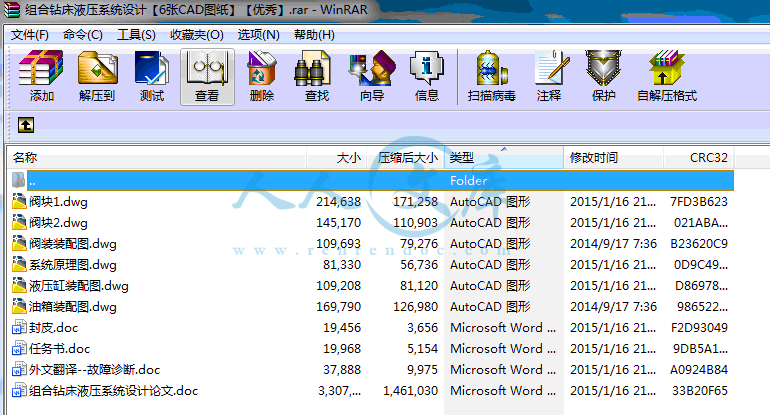
Task: Select file name 组合钻床液压系统设计论文.doc
Action: coord(113,391)
